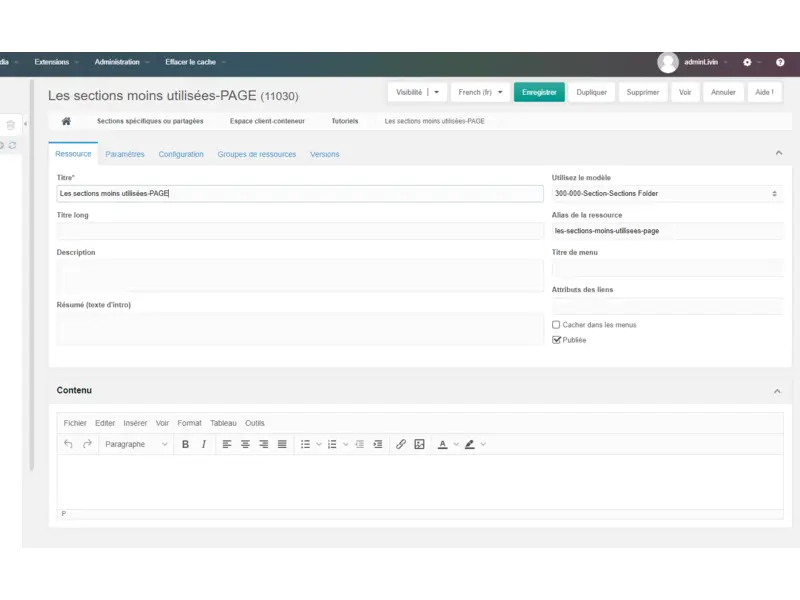Open the 'Tableau' menu in the editor
This screenshot has height=600, width=800.
[223, 422]
